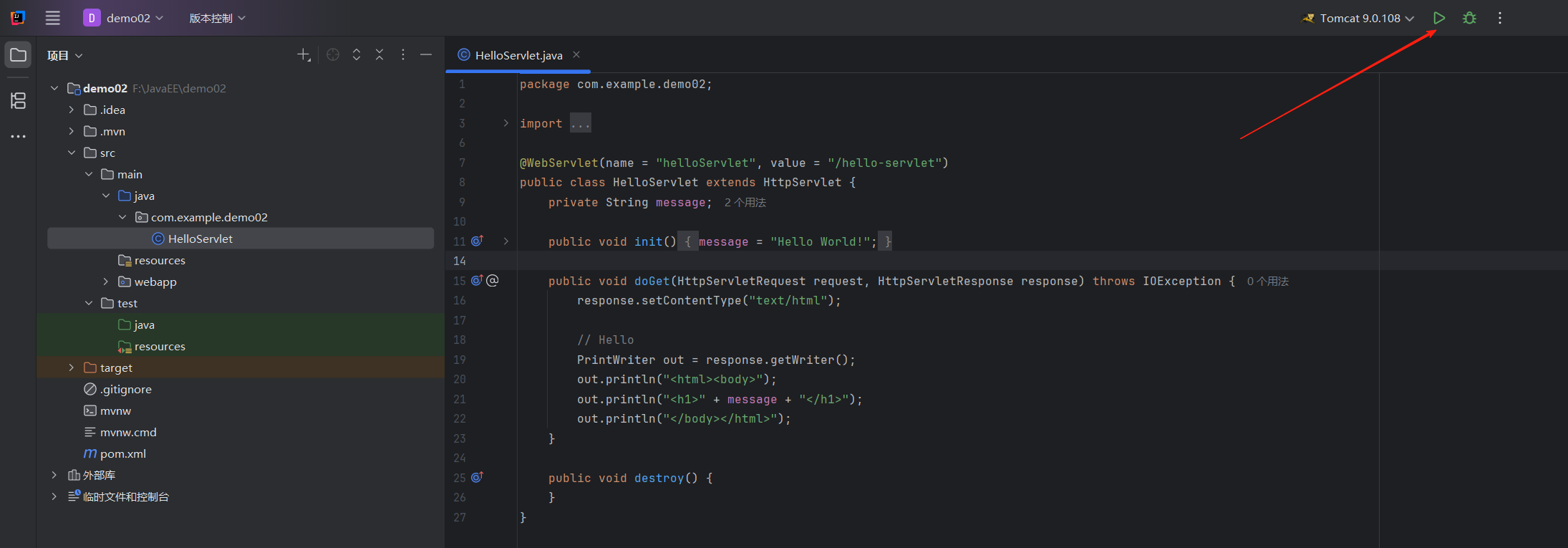Image resolution: width=1568 pixels, height=548 pixels.
Task: Click the doGet method name
Action: [x=652, y=282]
